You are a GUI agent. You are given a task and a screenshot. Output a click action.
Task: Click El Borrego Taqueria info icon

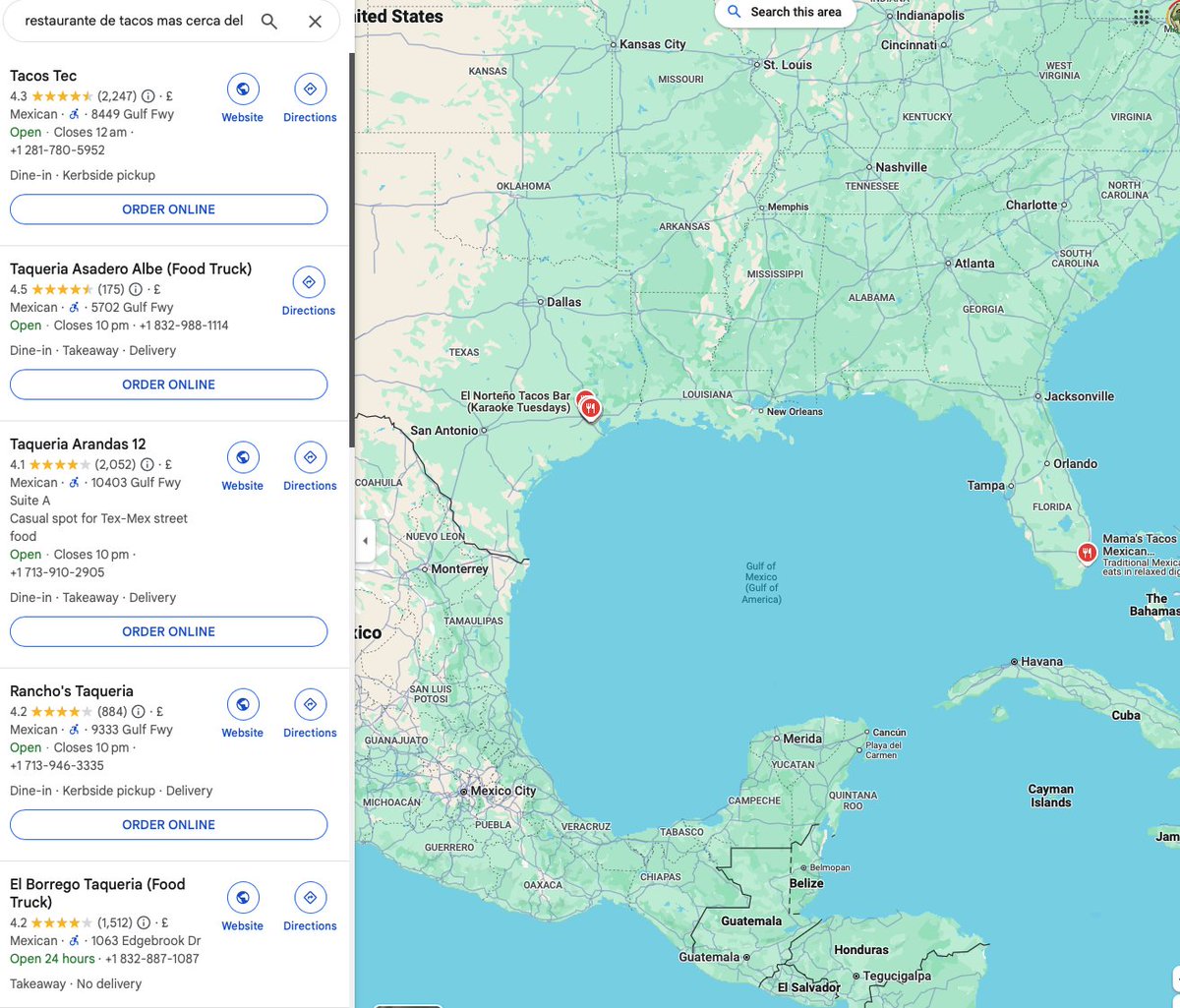point(144,923)
